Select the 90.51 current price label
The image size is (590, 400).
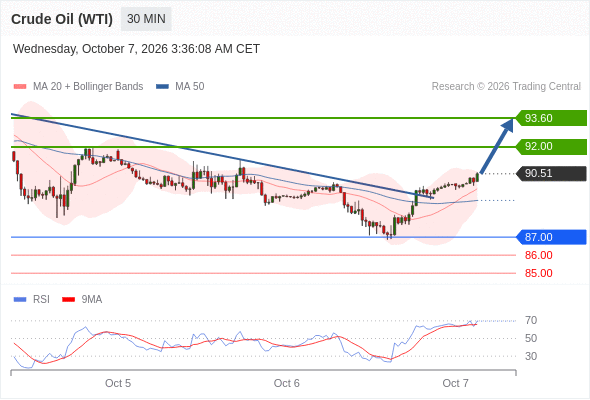click(551, 173)
